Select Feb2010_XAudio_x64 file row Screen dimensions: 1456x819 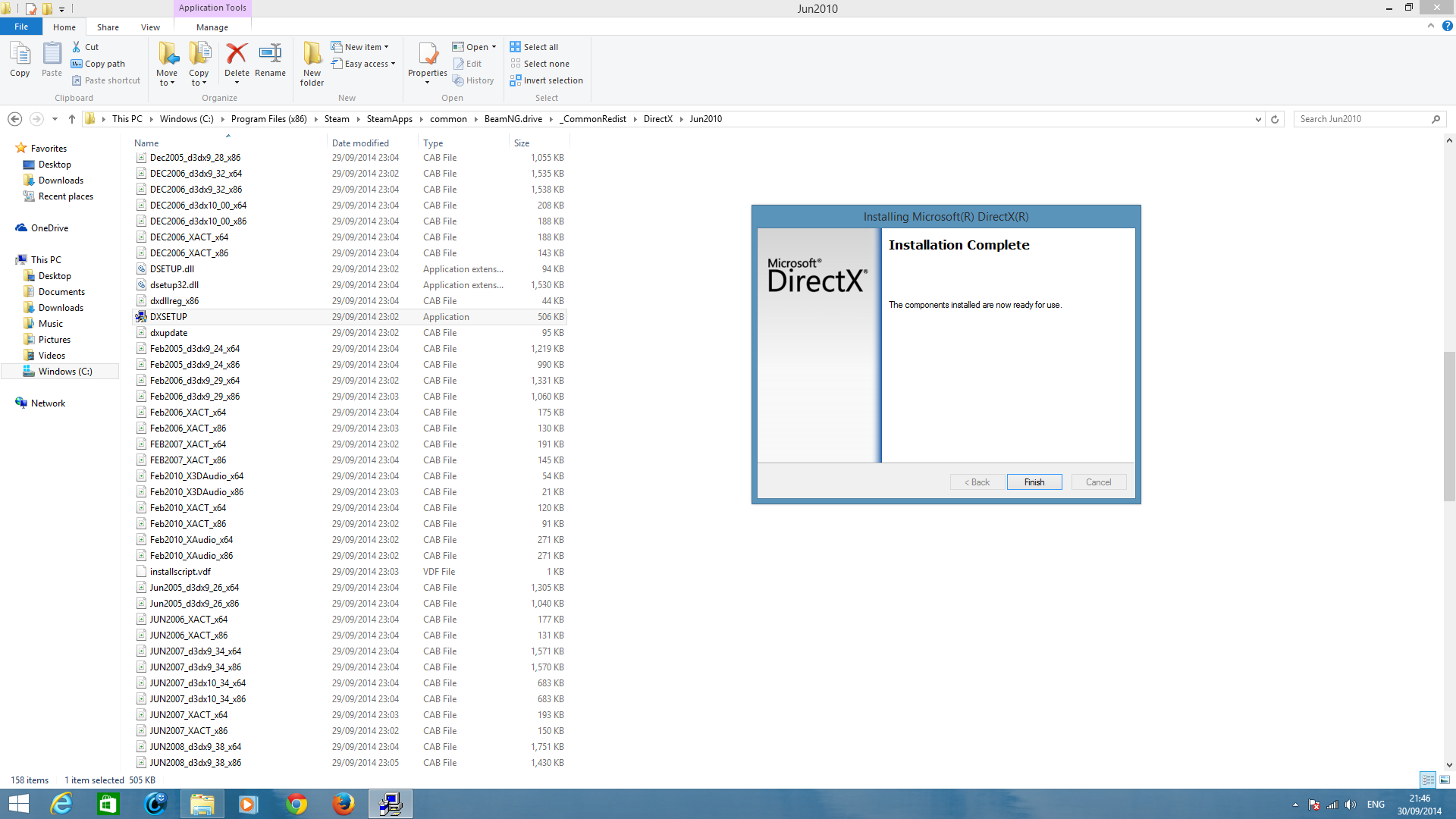[350, 540]
